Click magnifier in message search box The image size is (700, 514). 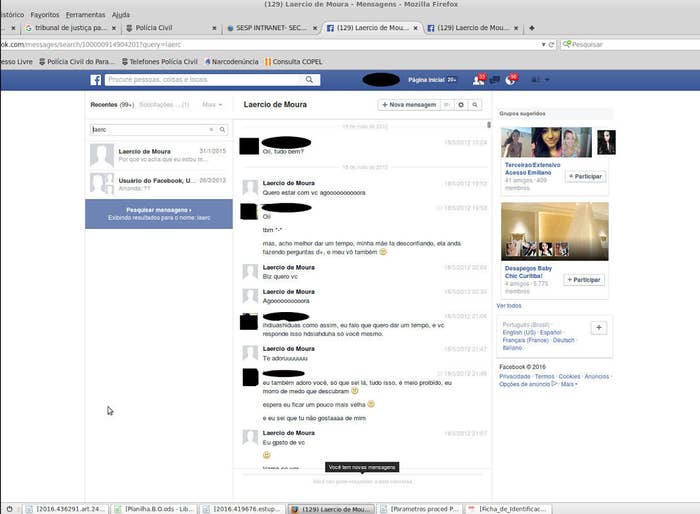(x=222, y=130)
